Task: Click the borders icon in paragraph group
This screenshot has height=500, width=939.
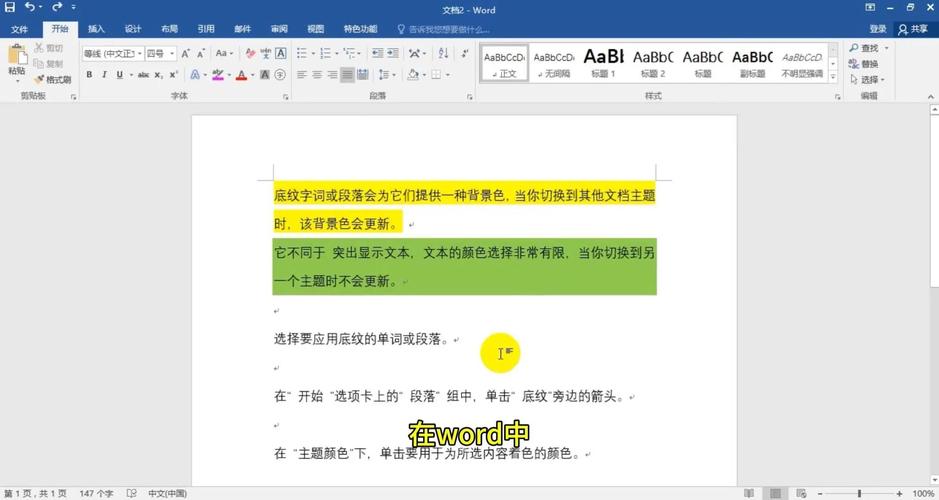Action: pos(436,75)
